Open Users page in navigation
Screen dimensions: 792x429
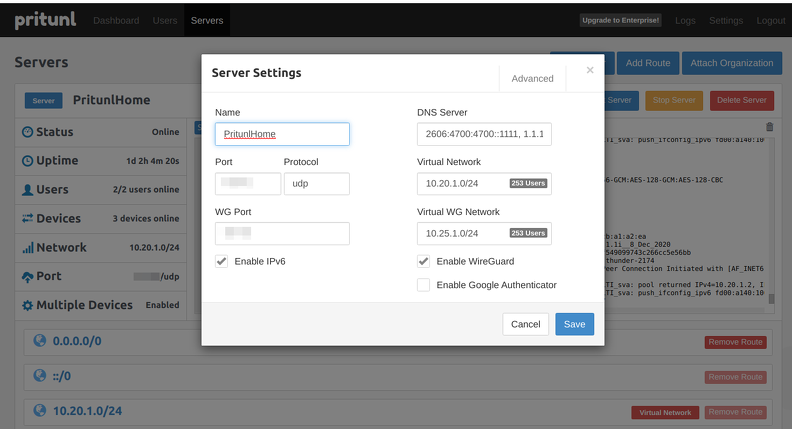click(x=165, y=21)
